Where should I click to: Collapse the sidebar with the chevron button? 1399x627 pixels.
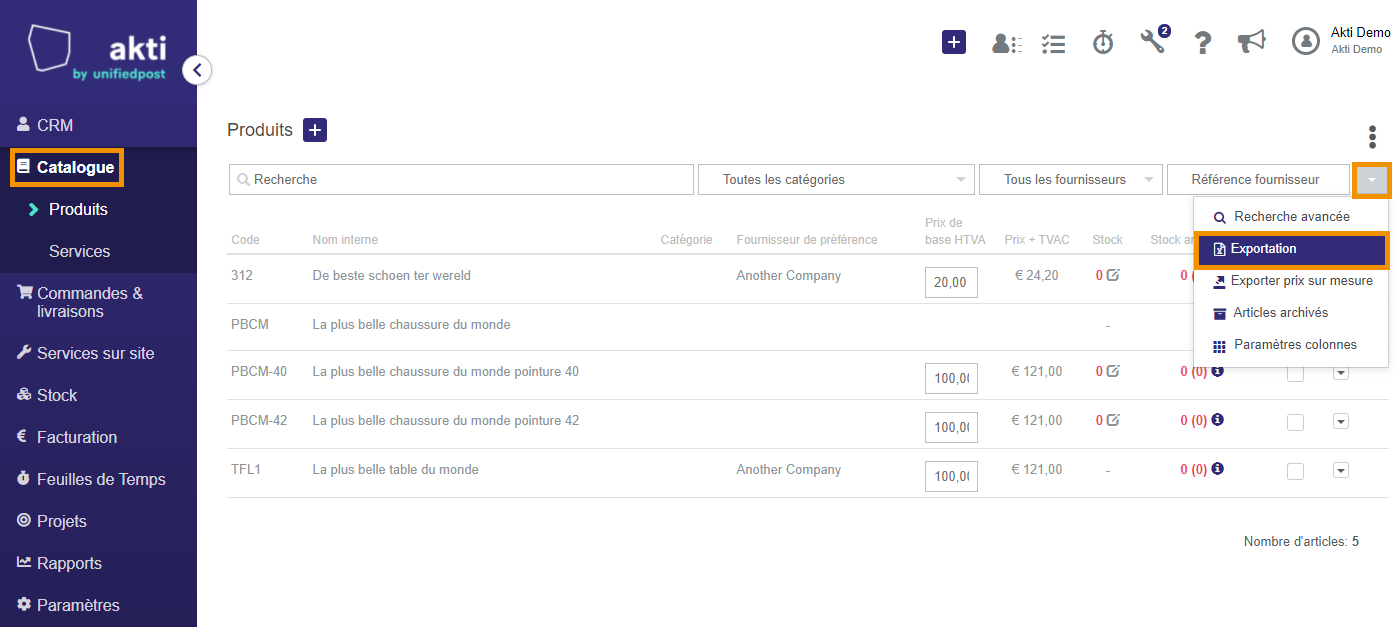(x=197, y=70)
